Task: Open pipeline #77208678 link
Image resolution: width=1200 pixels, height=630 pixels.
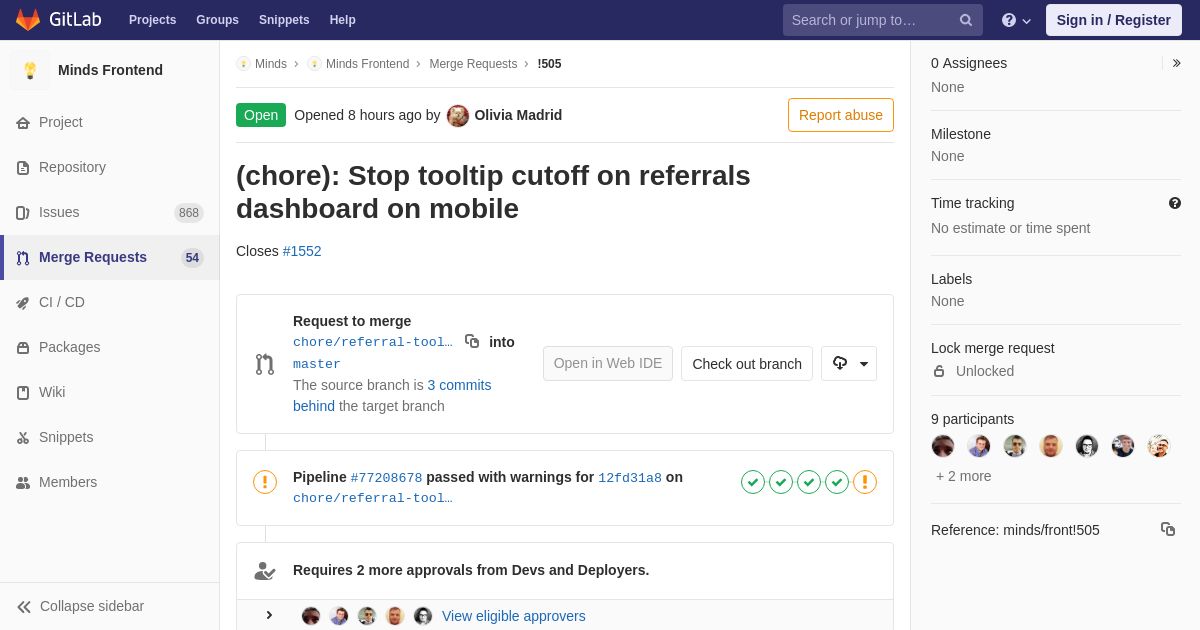Action: (x=386, y=478)
